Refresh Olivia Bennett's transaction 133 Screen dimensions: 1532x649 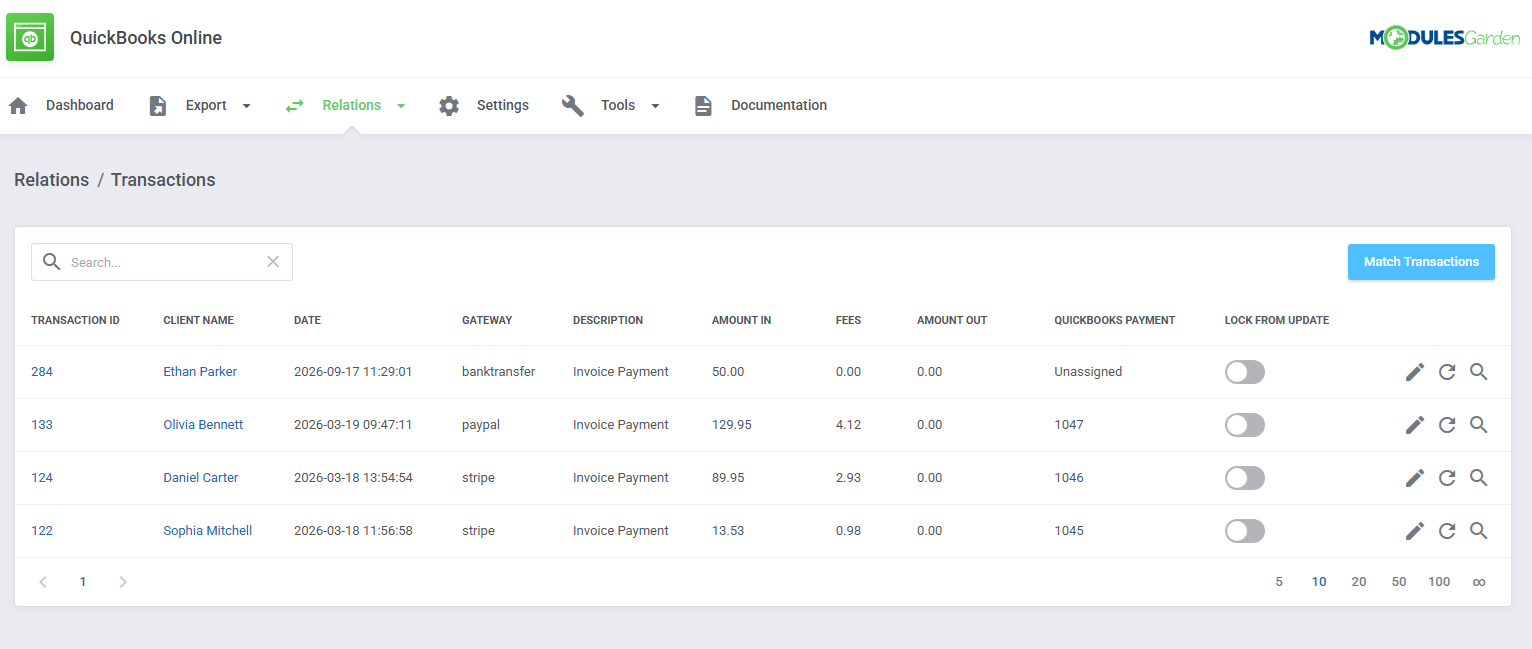1447,425
